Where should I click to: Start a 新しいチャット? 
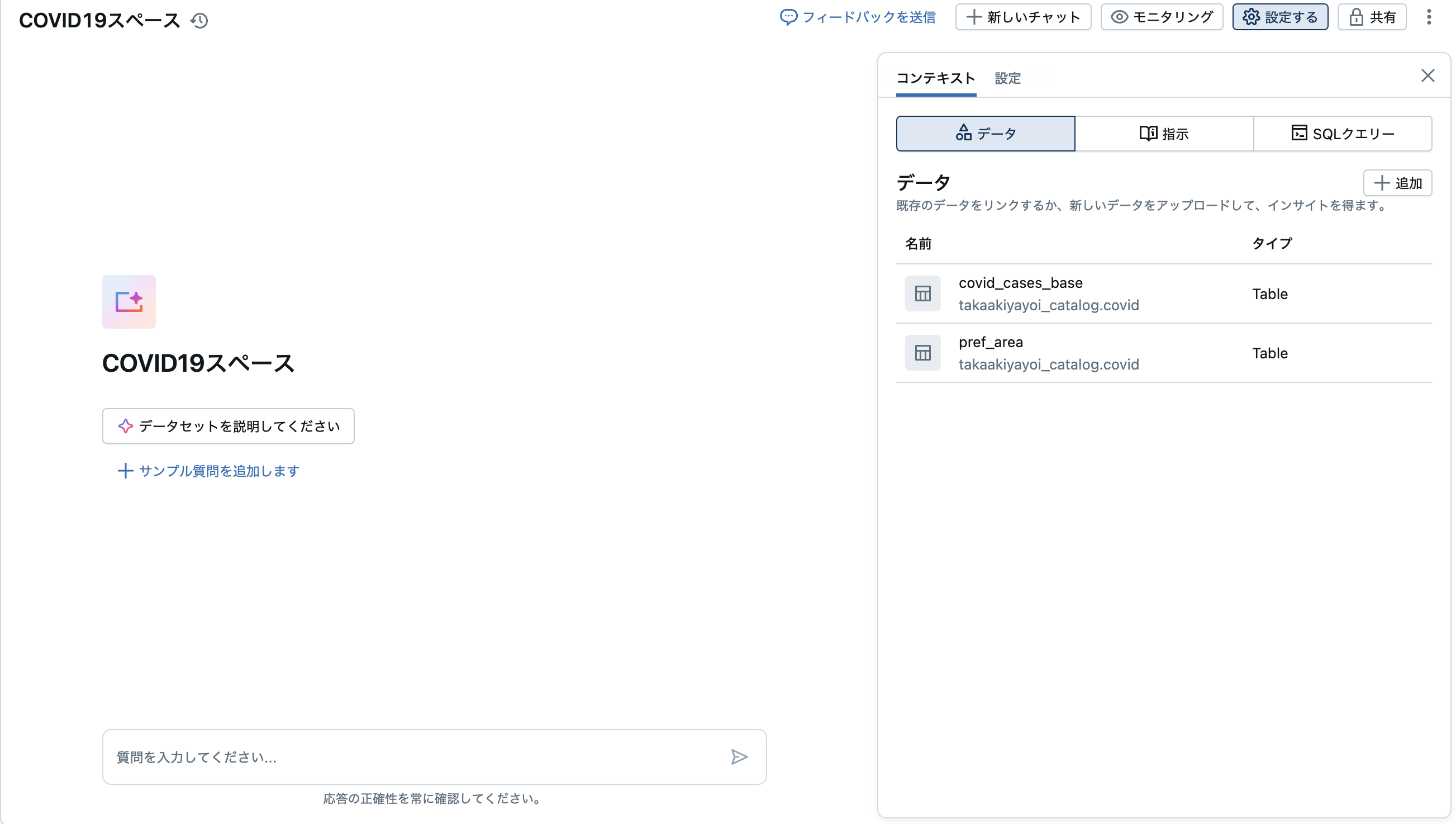pos(1023,17)
